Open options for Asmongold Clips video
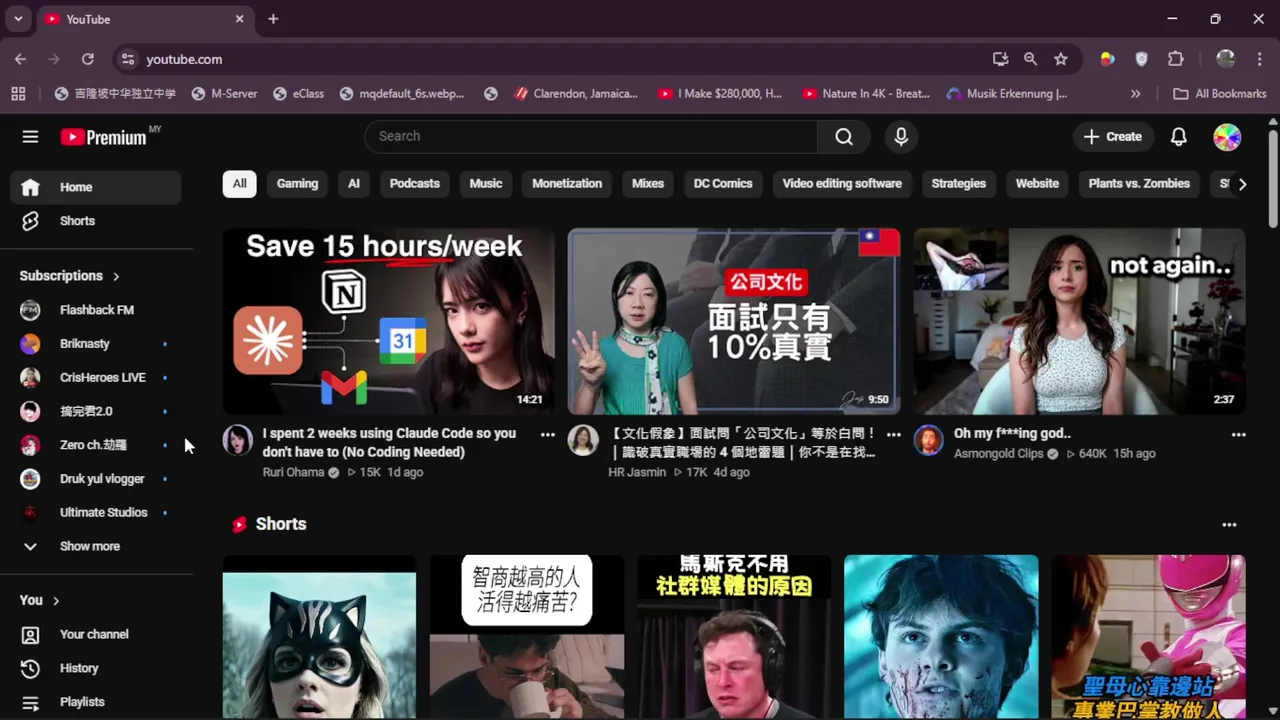Screen dimensions: 1280x720 [1238, 435]
